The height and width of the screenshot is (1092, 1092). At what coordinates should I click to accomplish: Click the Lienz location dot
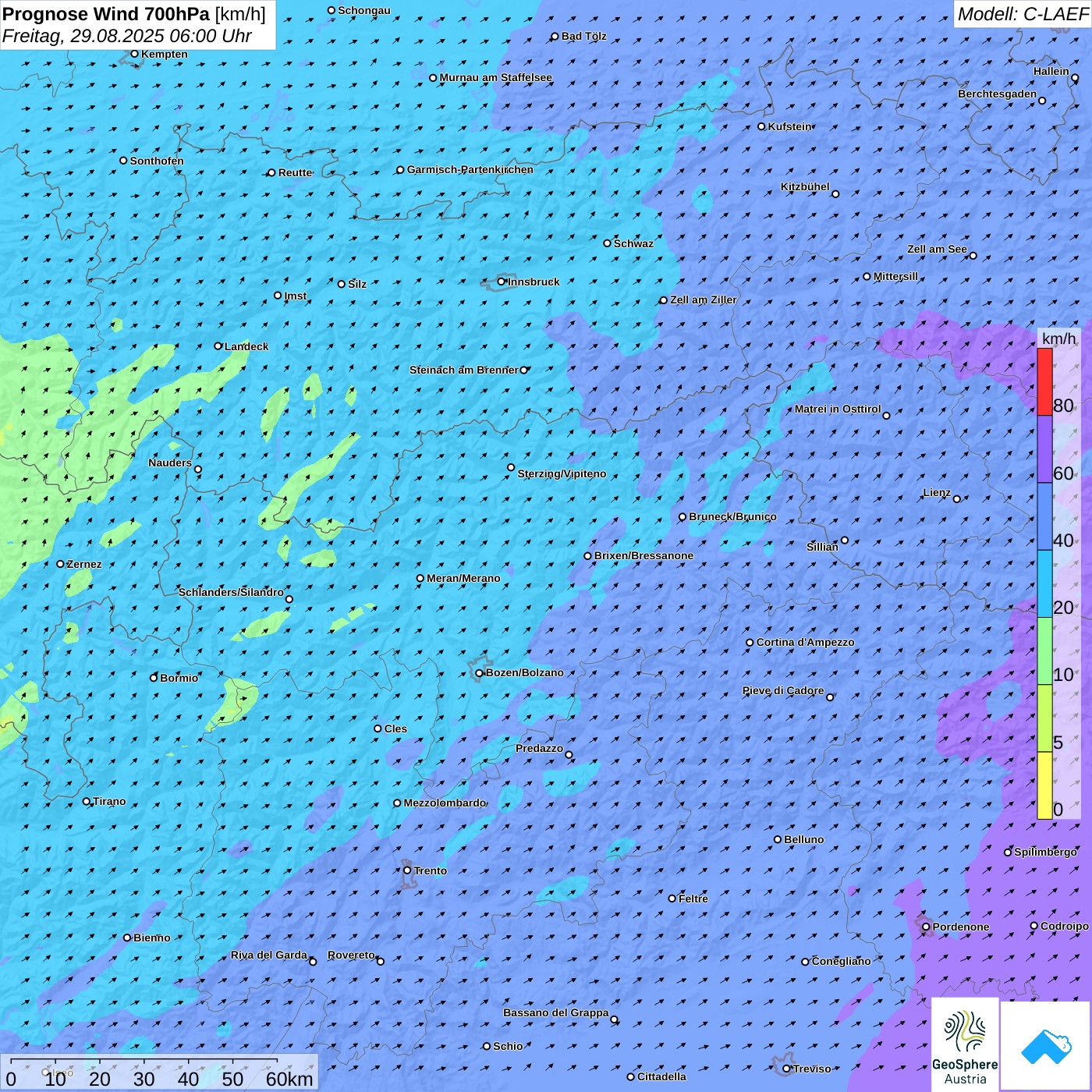point(957,499)
